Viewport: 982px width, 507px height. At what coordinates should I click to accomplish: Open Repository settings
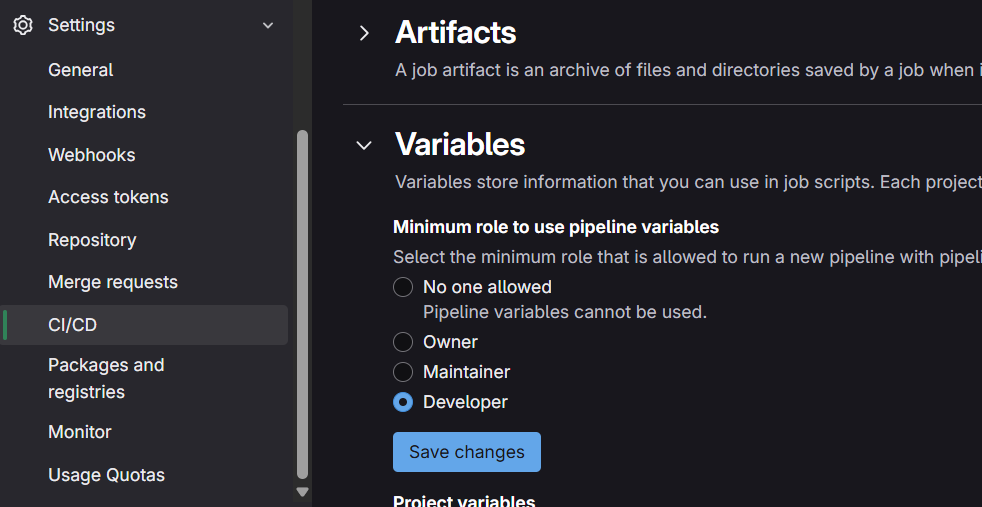click(x=92, y=240)
